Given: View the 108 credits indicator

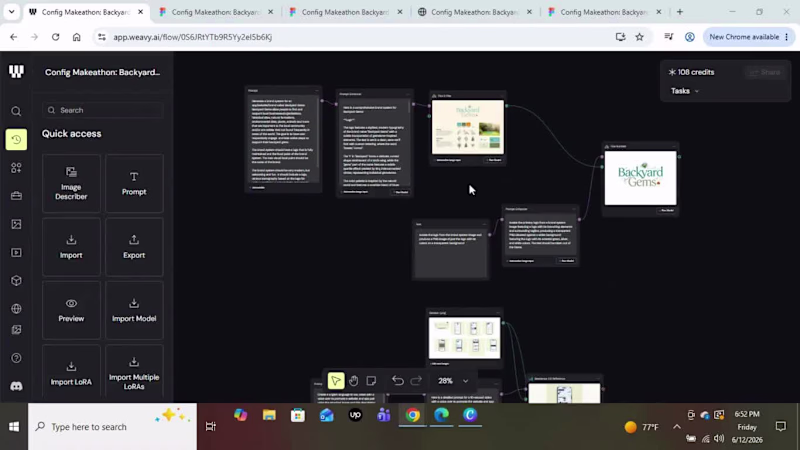Looking at the screenshot, I should pos(691,72).
